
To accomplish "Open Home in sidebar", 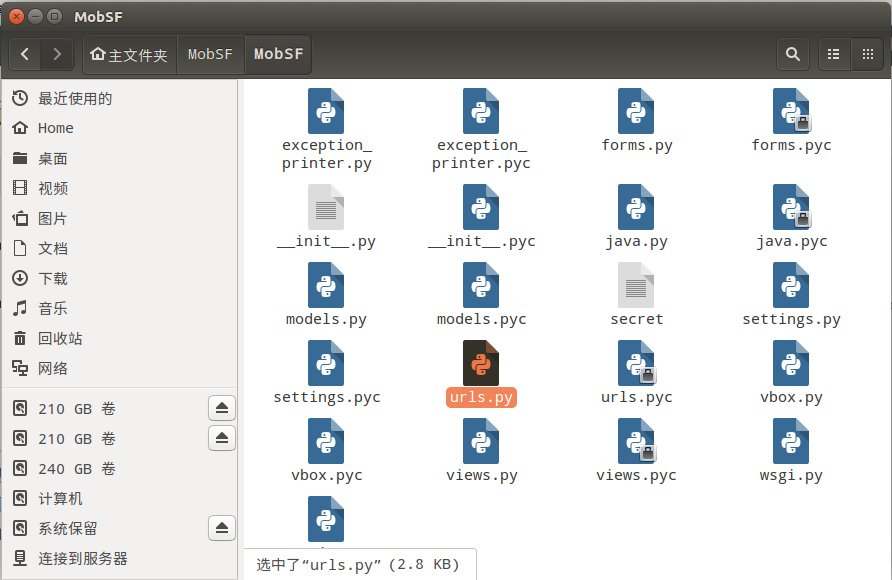I will tap(119, 128).
